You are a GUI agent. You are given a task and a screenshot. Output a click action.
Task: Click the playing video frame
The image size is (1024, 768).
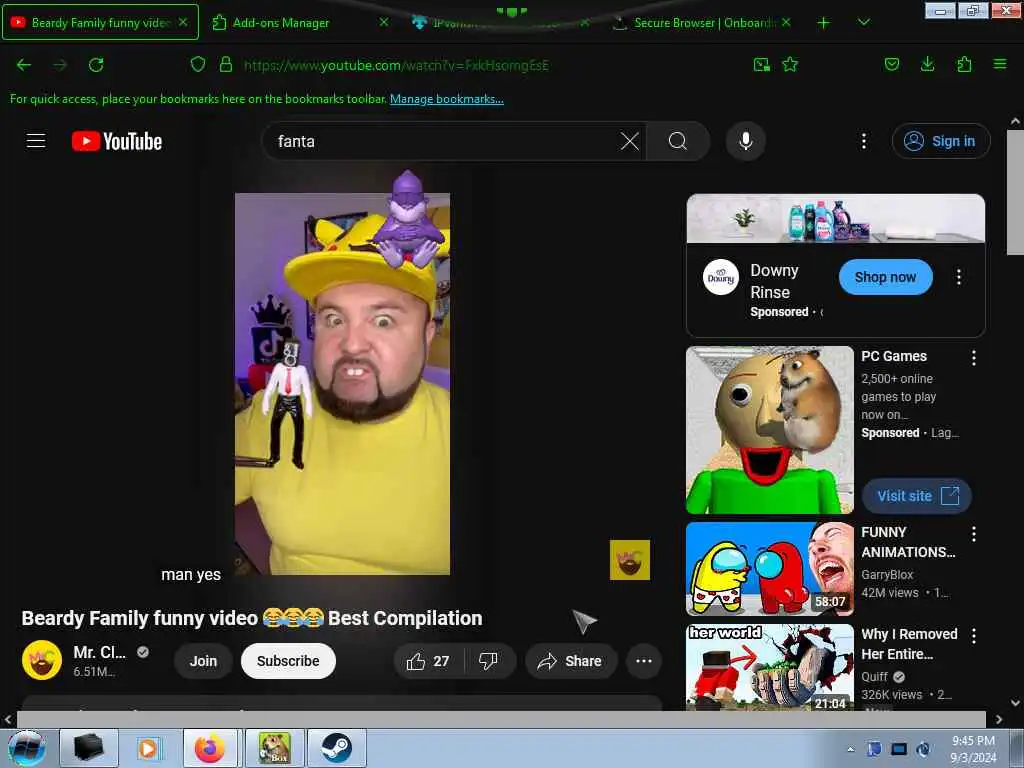[x=342, y=384]
